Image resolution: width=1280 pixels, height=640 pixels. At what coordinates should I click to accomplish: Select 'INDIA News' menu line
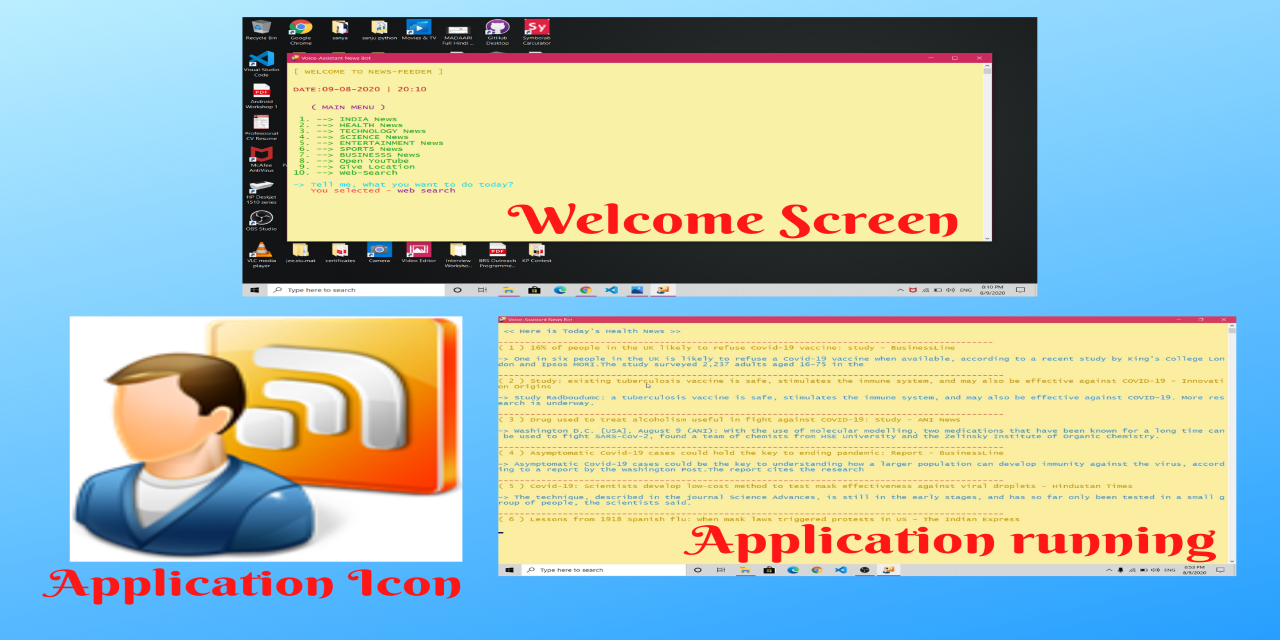coord(346,119)
